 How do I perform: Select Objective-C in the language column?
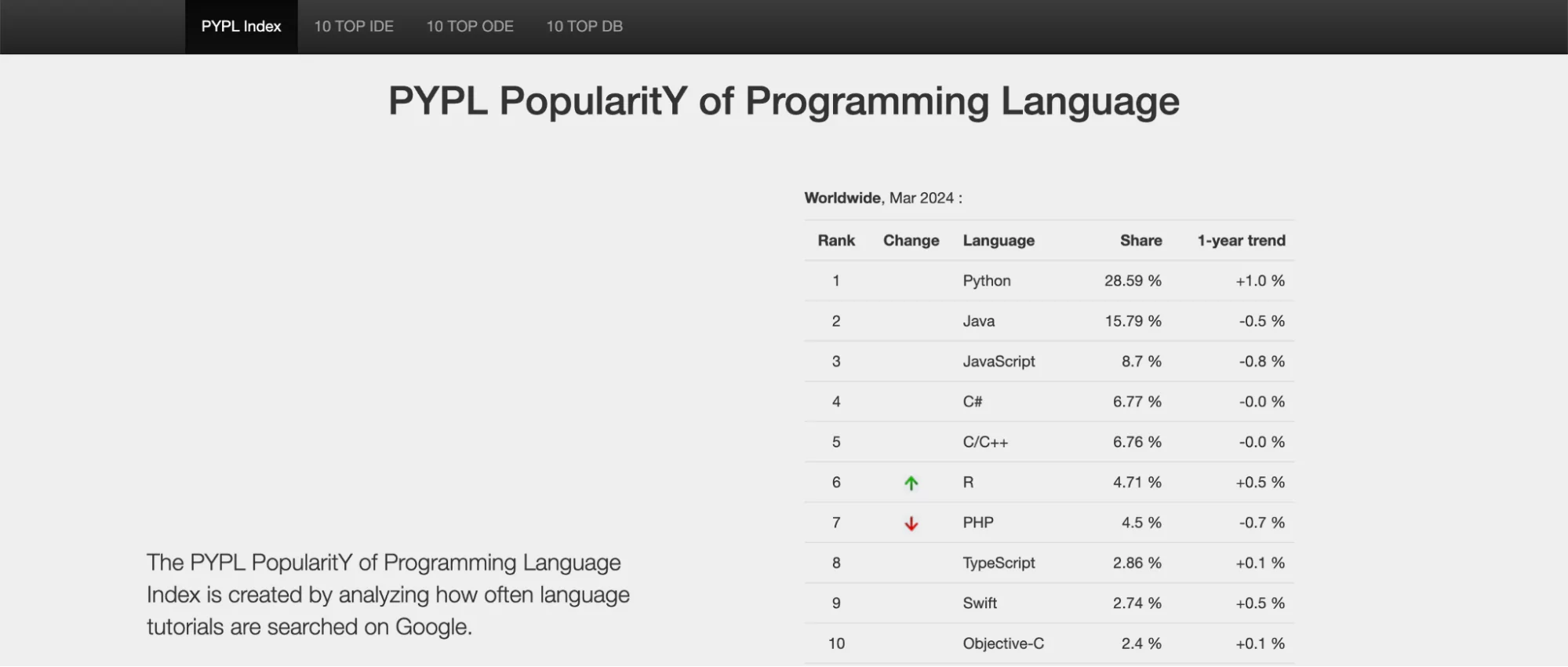coord(1003,643)
